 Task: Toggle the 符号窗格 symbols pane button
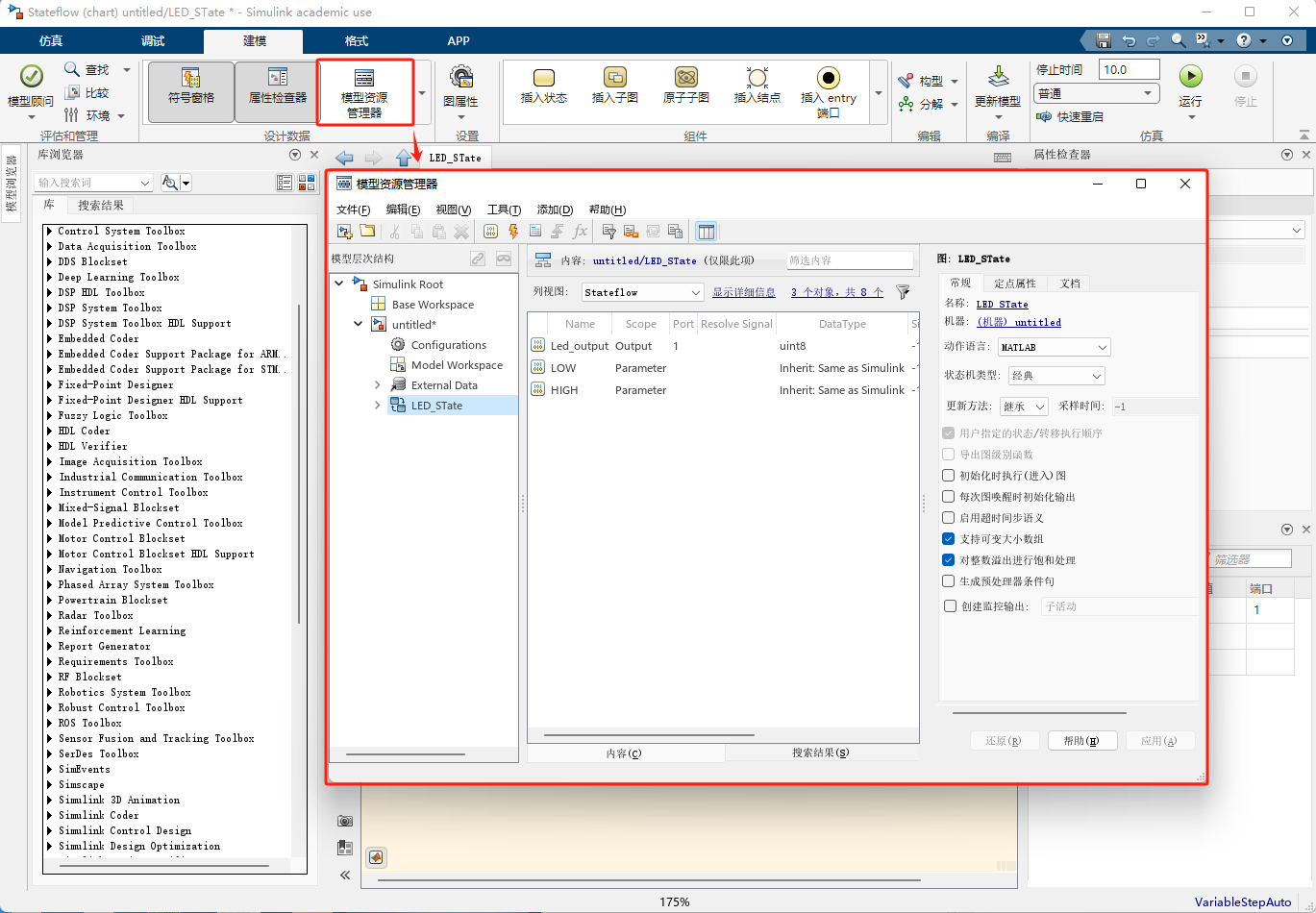coord(191,92)
